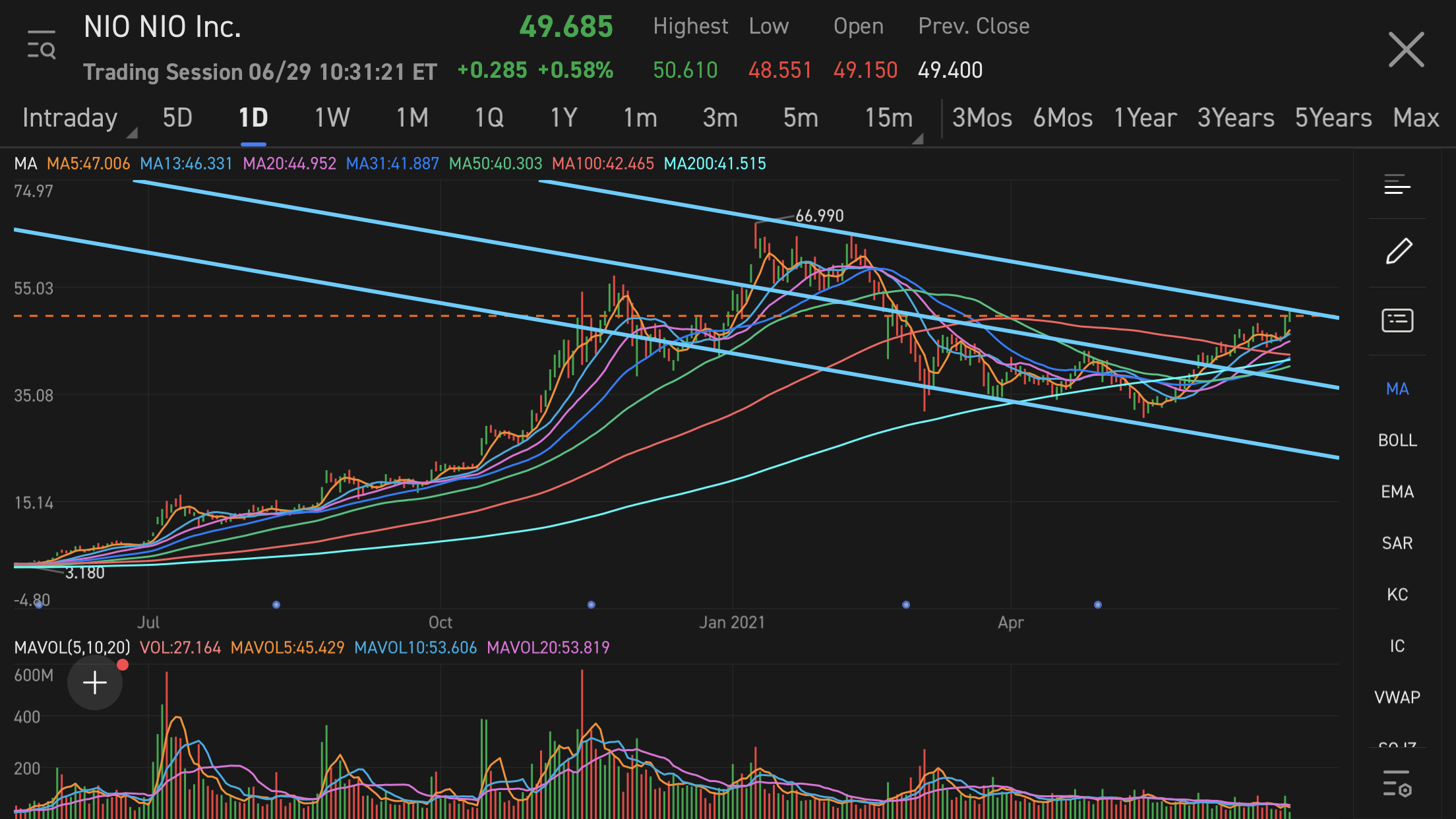Select the MA indicator

(x=1397, y=389)
